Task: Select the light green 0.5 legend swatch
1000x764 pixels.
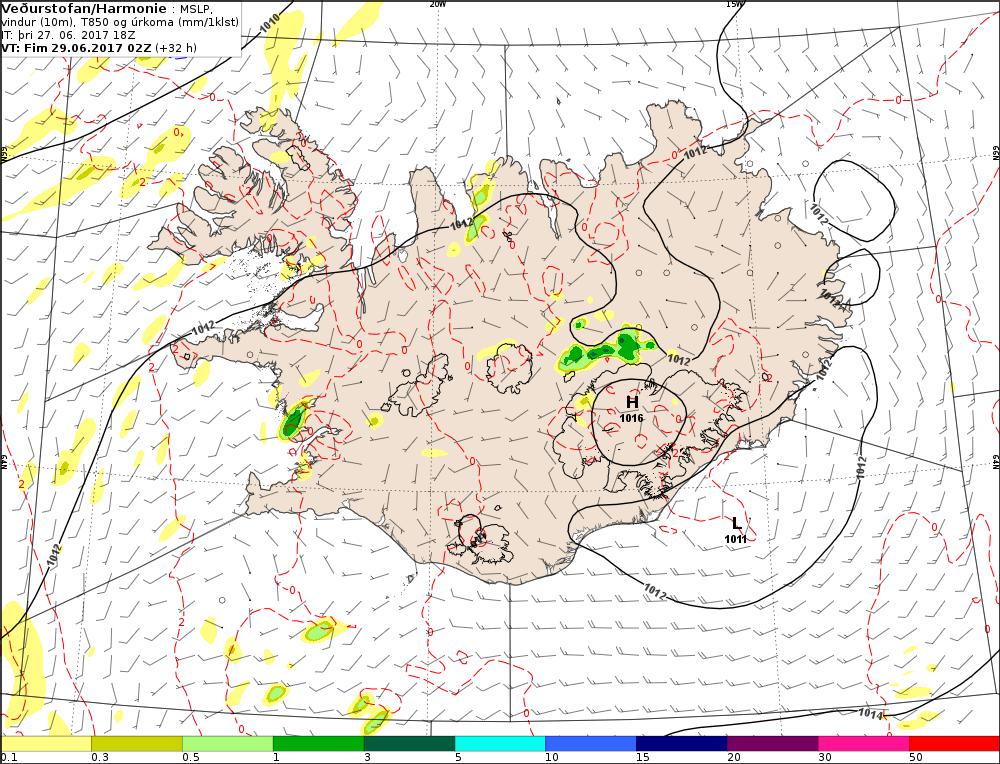Action: [228, 744]
